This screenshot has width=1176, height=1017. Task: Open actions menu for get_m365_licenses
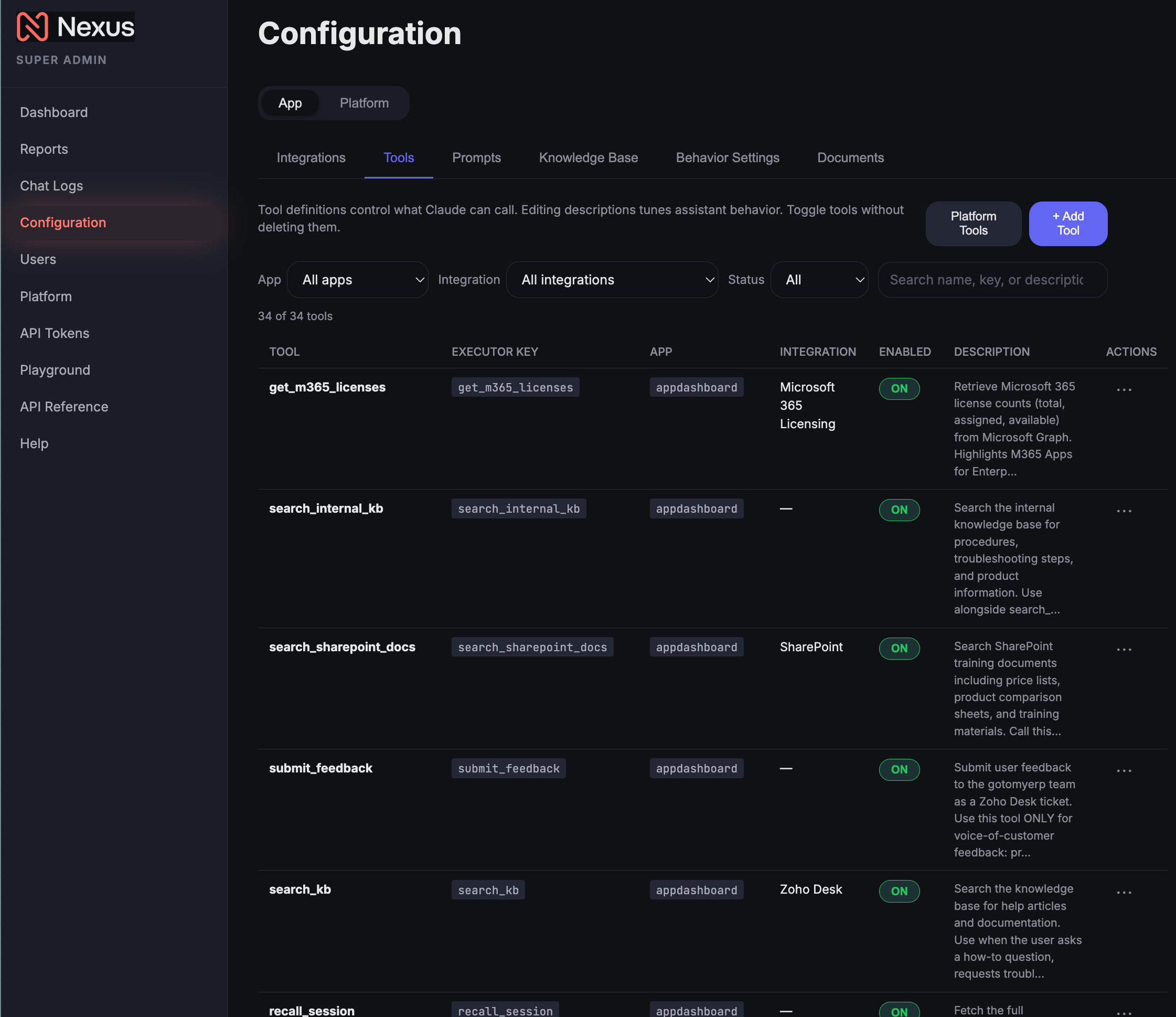pos(1124,389)
